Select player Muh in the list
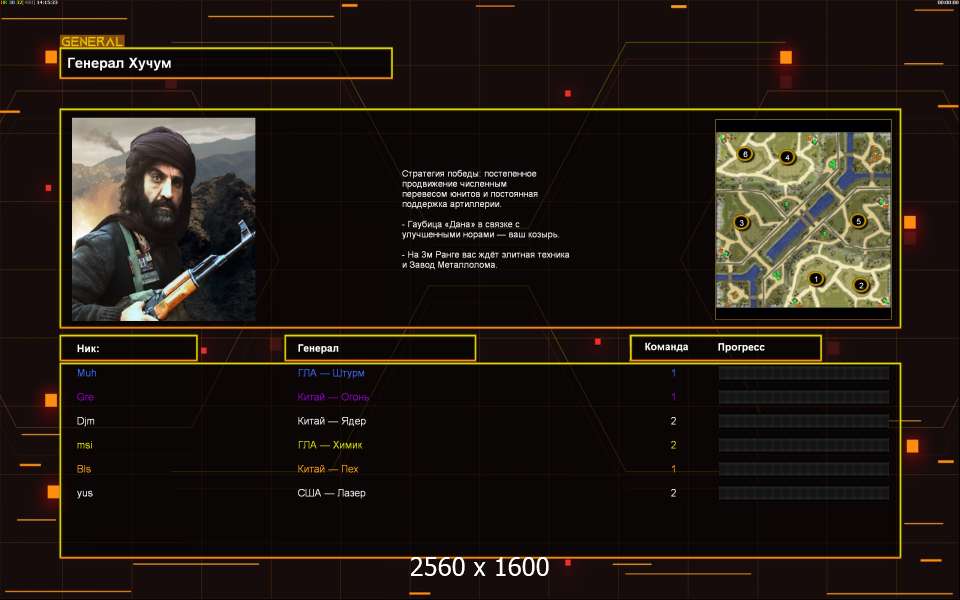 87,373
